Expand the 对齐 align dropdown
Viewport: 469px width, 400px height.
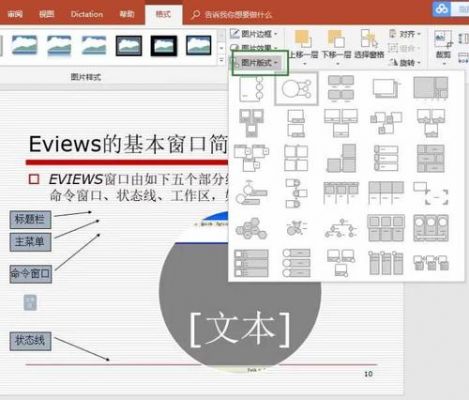point(405,34)
